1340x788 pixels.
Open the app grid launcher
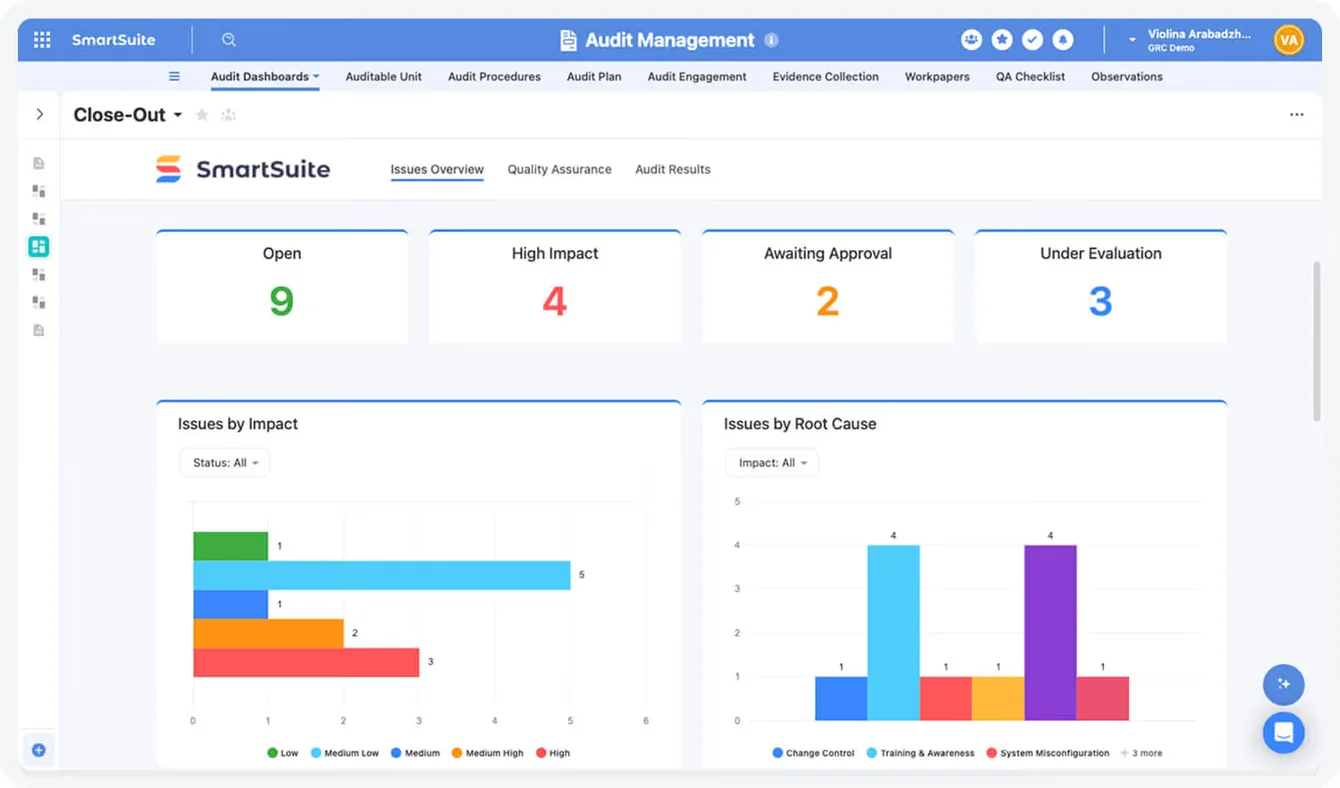(x=42, y=40)
